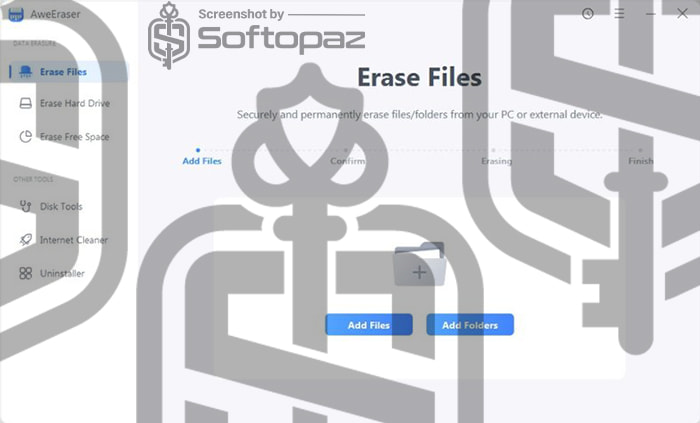Click the 'Securely and permanently erase' description
Screen dimensions: 700x423
(x=419, y=115)
